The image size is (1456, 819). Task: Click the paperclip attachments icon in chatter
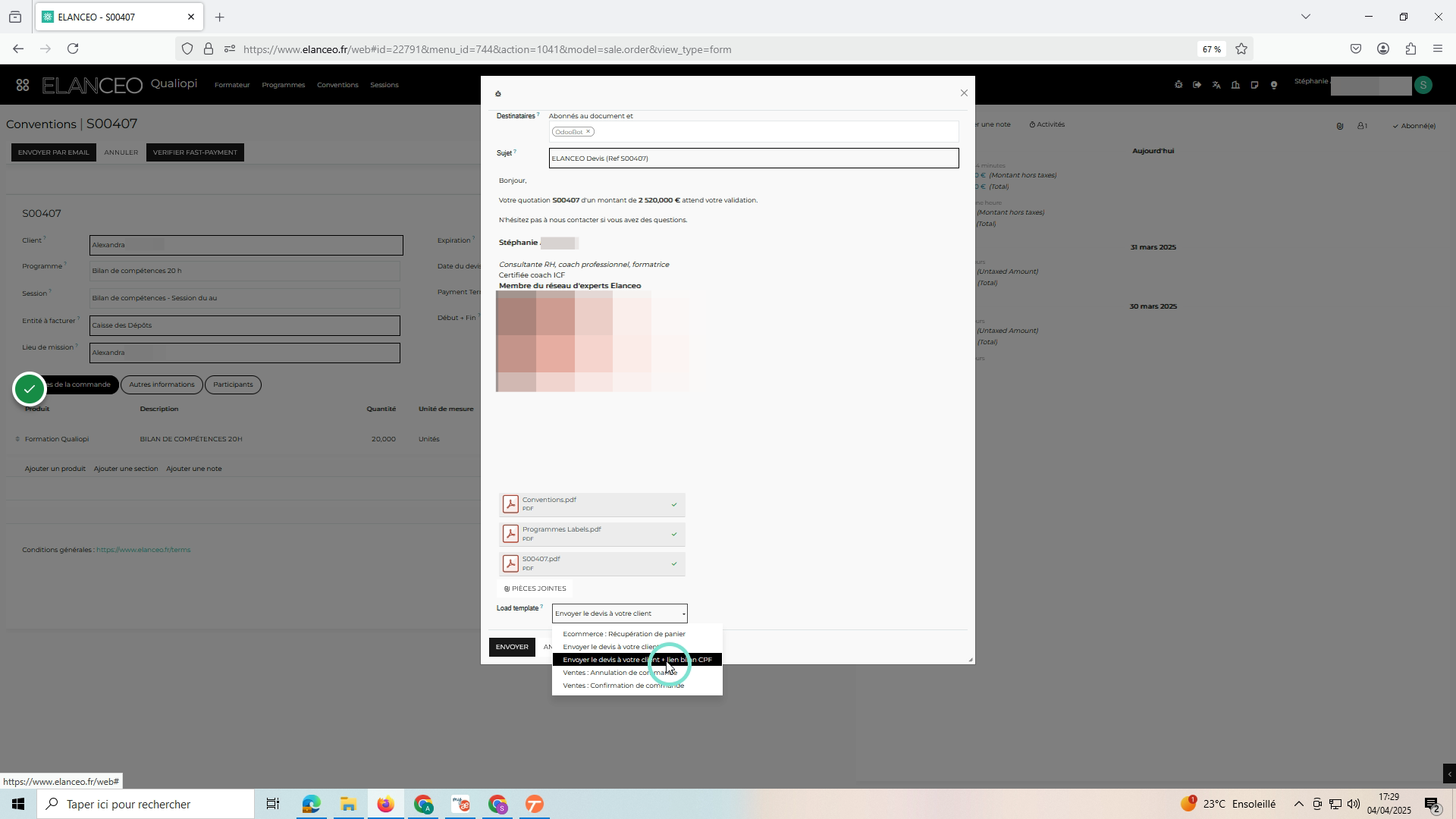[1340, 126]
